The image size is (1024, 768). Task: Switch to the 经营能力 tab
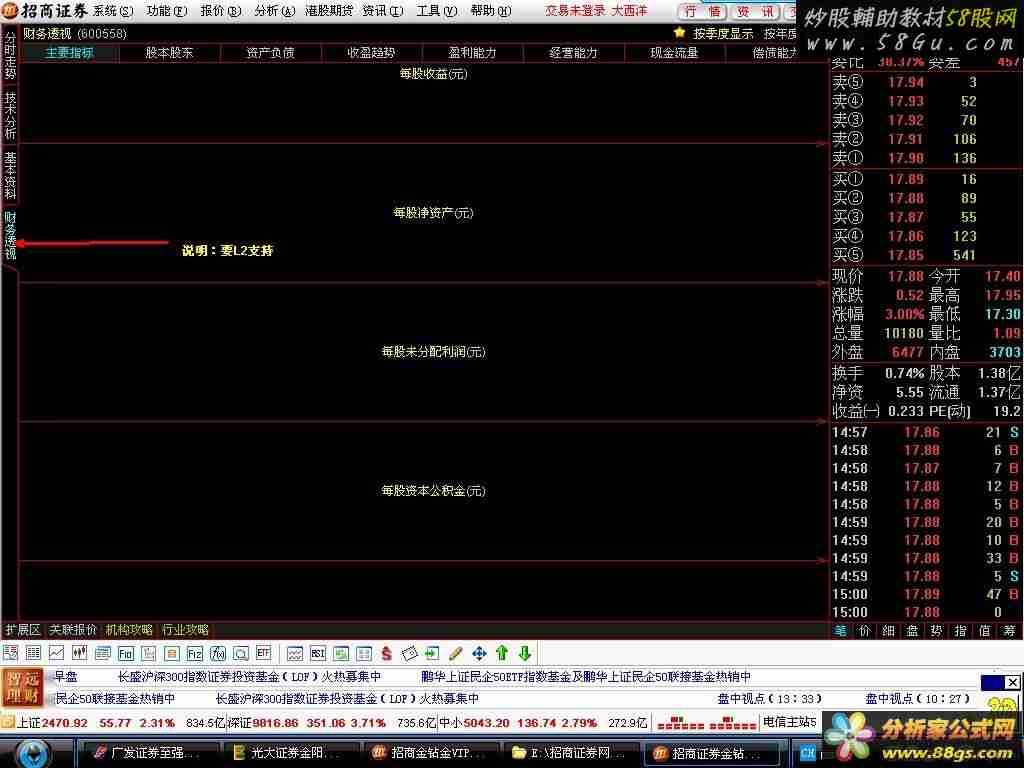pos(573,53)
